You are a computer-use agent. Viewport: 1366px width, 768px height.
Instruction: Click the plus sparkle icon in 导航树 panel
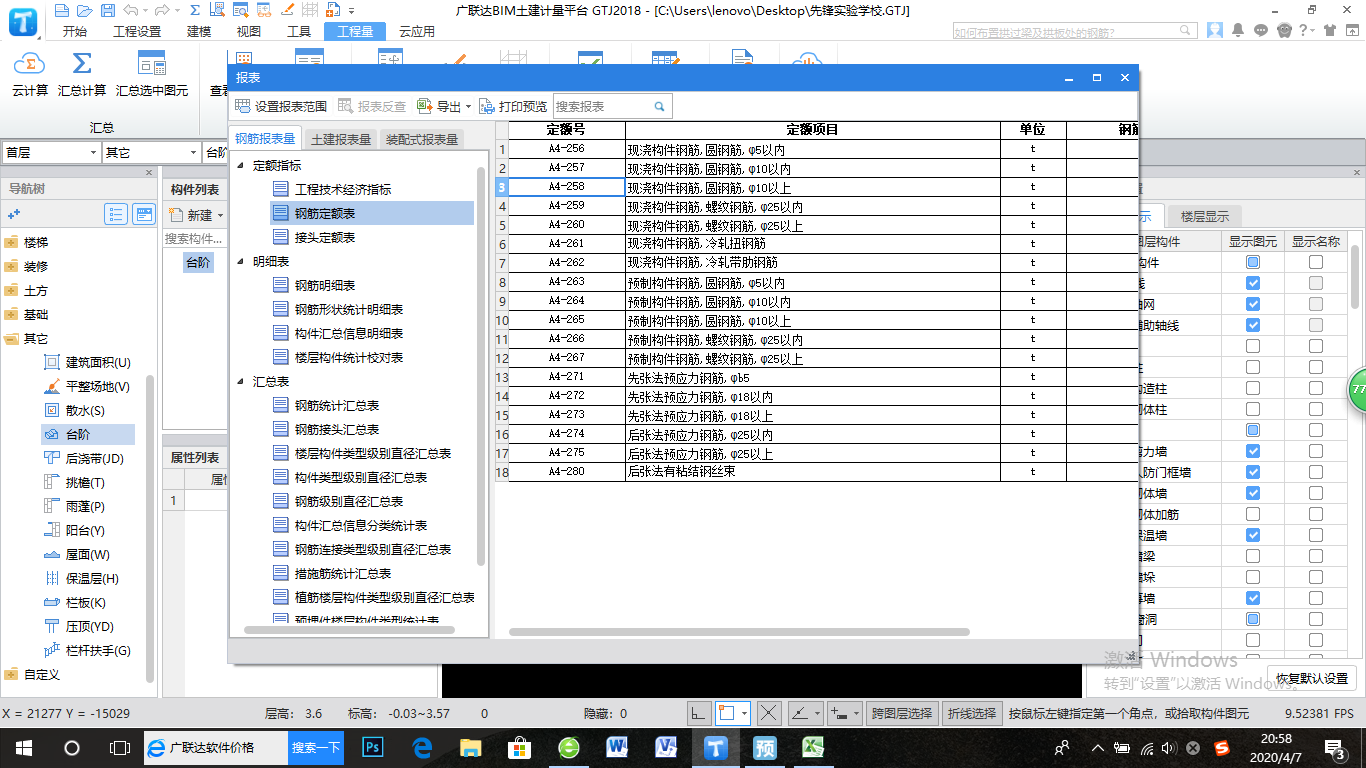pos(14,214)
